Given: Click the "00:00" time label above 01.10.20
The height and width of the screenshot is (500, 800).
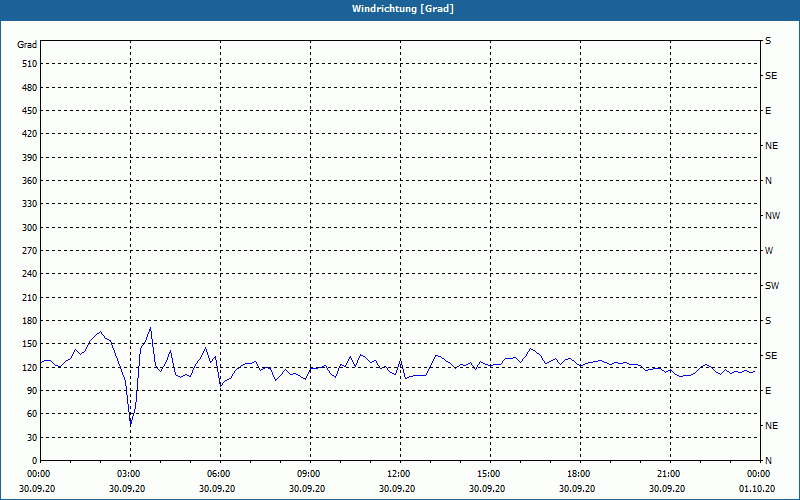Looking at the screenshot, I should coord(758,474).
